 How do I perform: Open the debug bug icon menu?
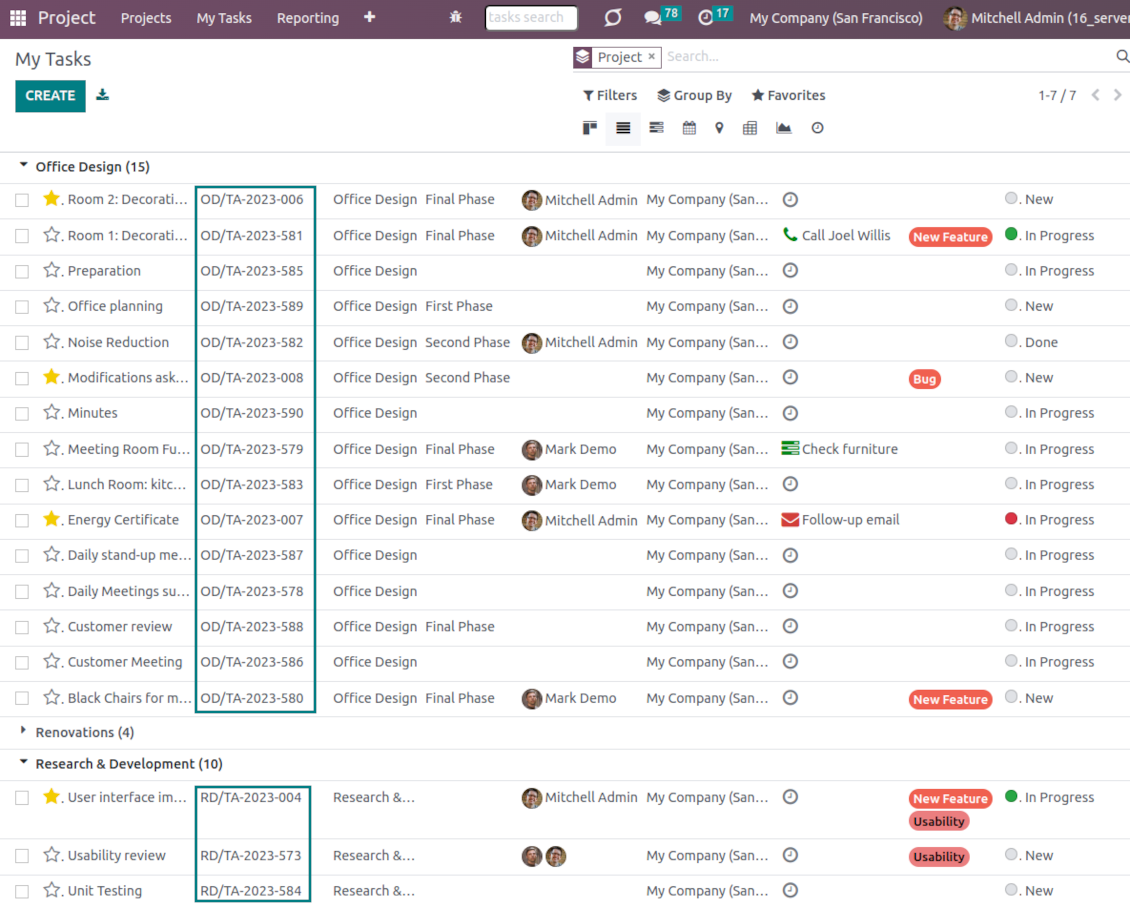(x=456, y=18)
